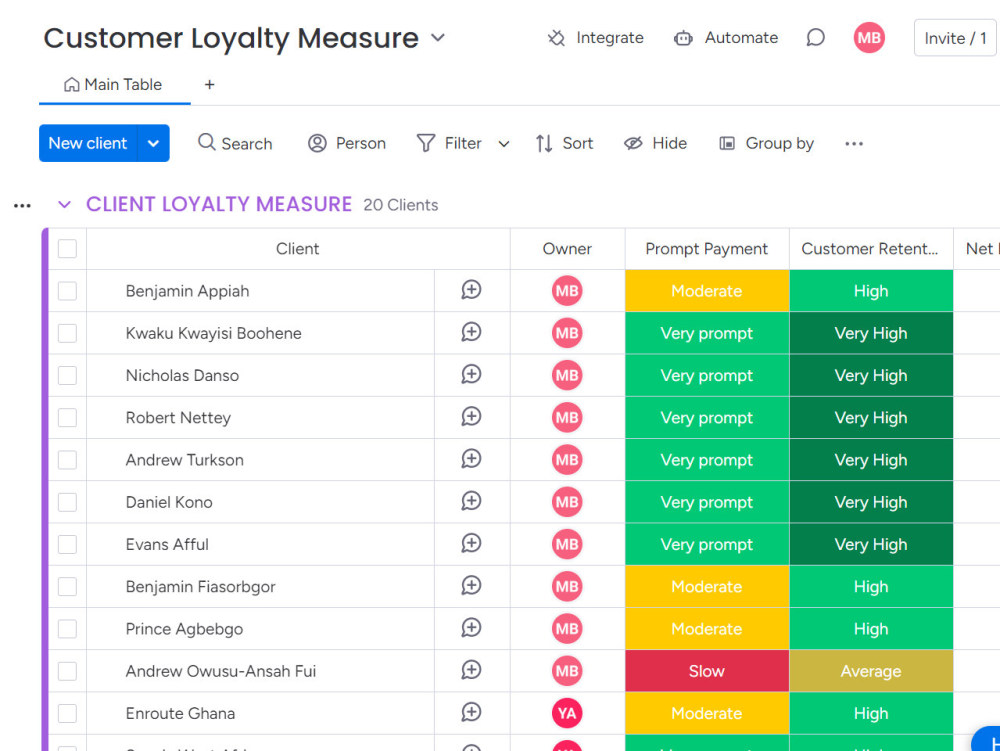Start conversation for Prince Agbebgo
This screenshot has width=1000, height=751.
[x=471, y=627]
